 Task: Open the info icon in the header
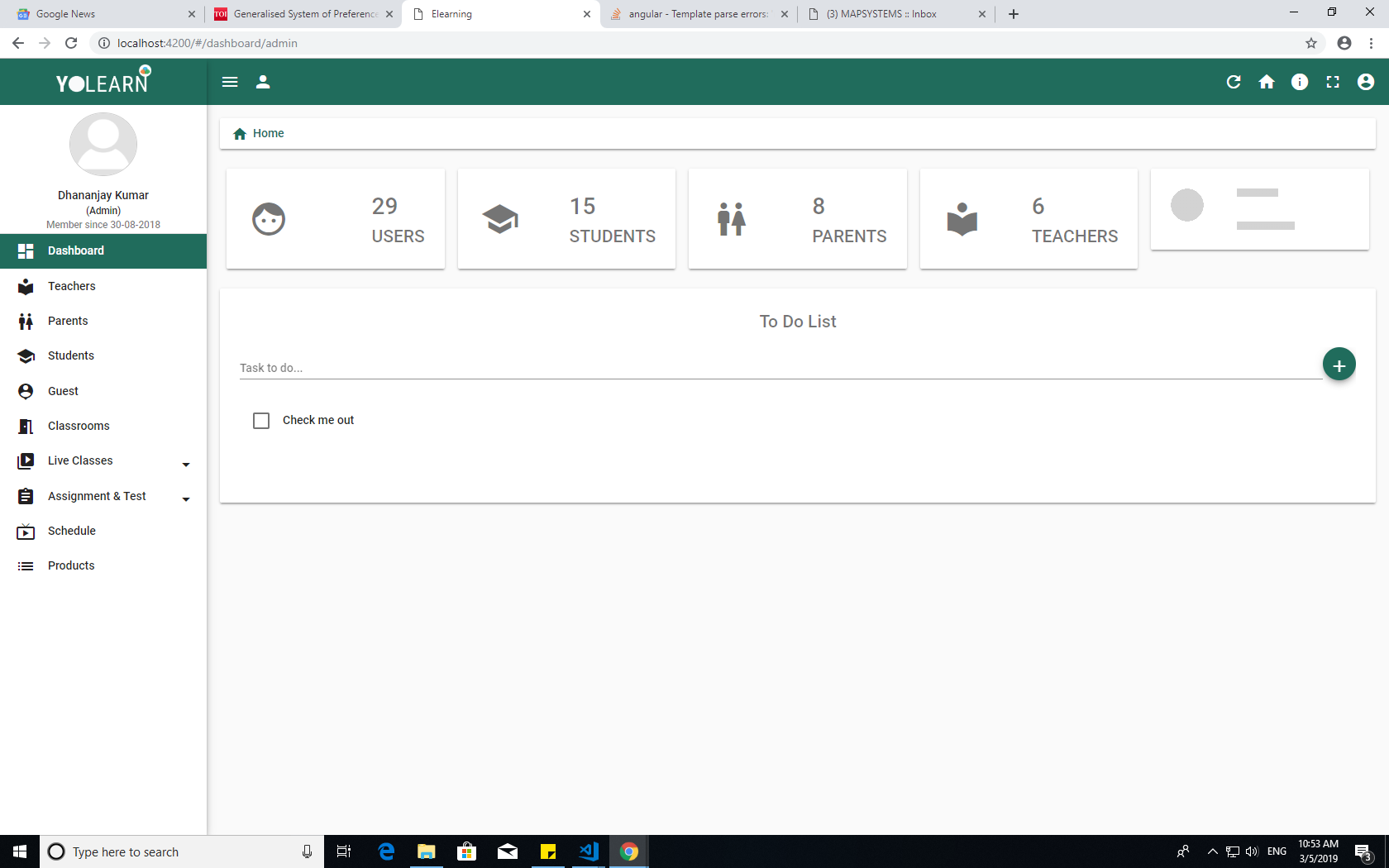pyautogui.click(x=1300, y=82)
